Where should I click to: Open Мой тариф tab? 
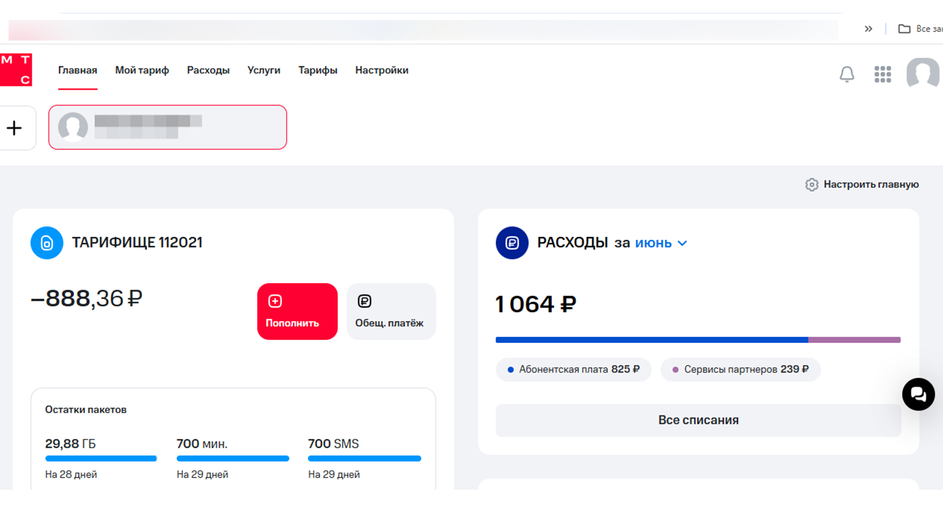(x=142, y=70)
